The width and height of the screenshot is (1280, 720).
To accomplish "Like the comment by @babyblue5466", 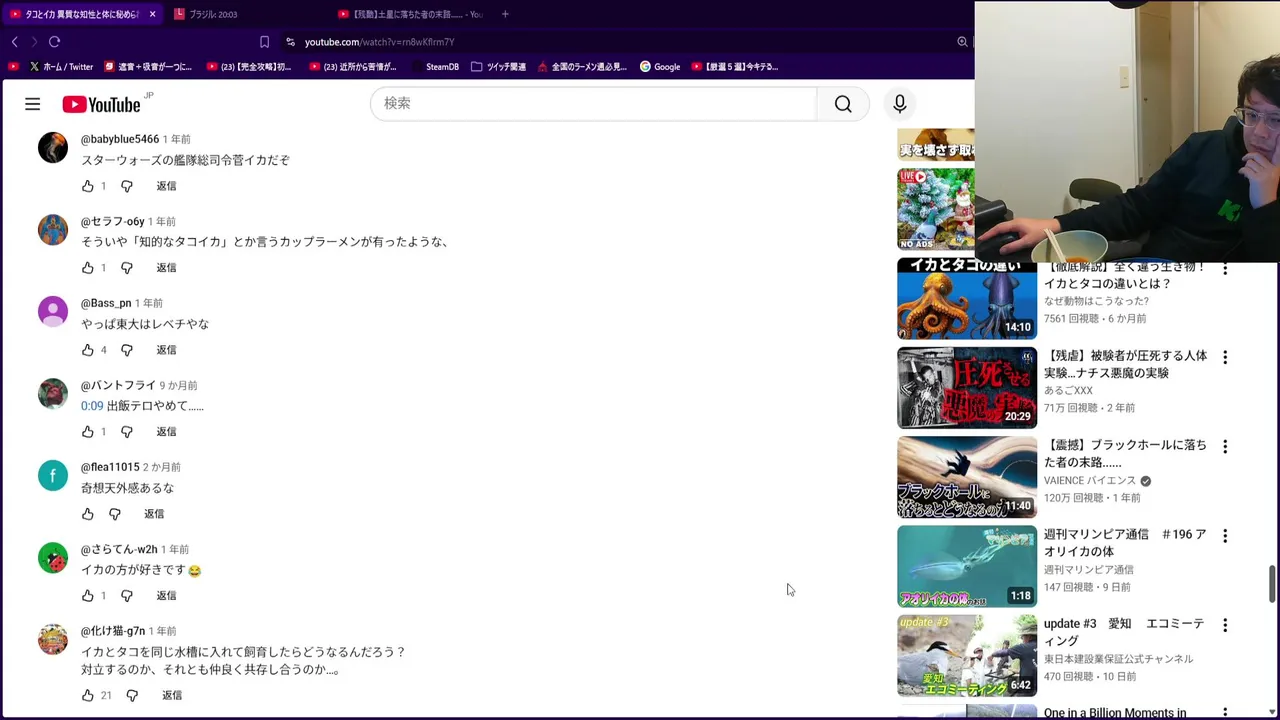I will coord(88,186).
